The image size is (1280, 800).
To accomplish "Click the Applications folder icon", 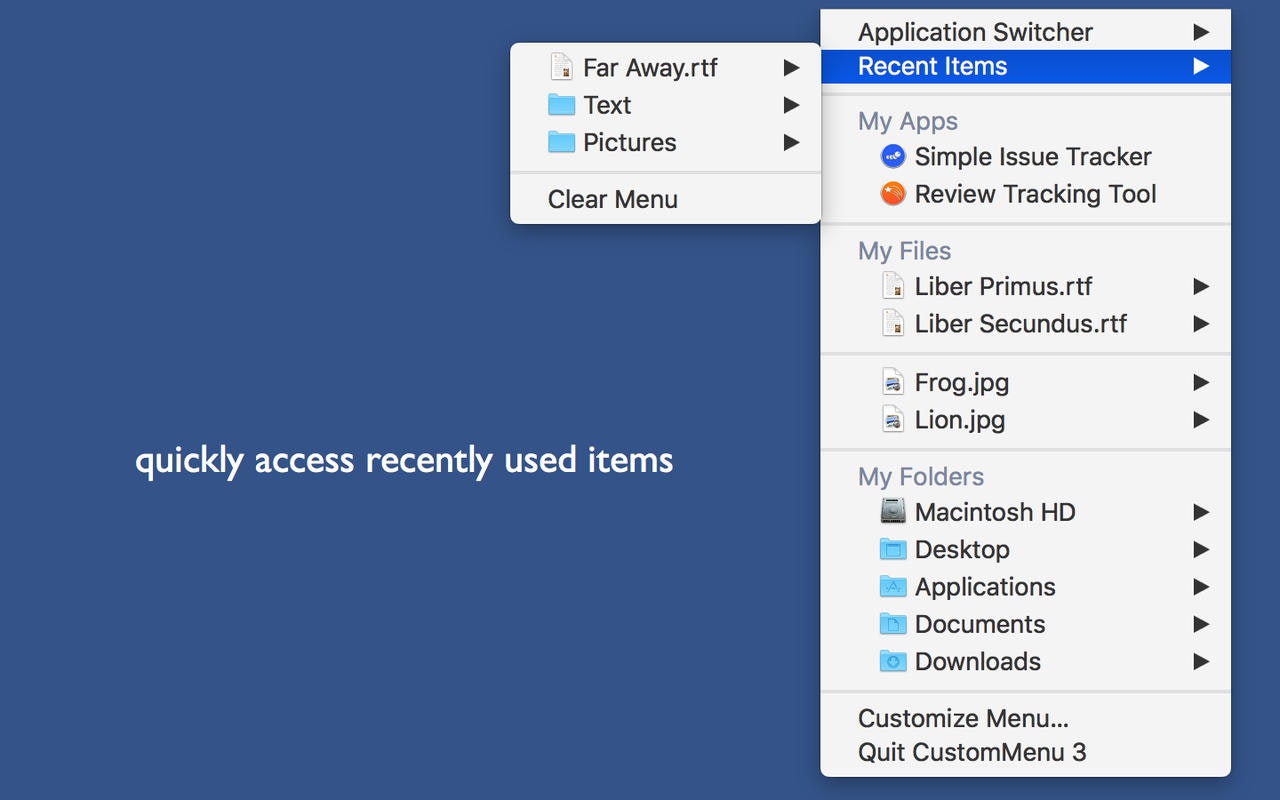I will pyautogui.click(x=893, y=586).
